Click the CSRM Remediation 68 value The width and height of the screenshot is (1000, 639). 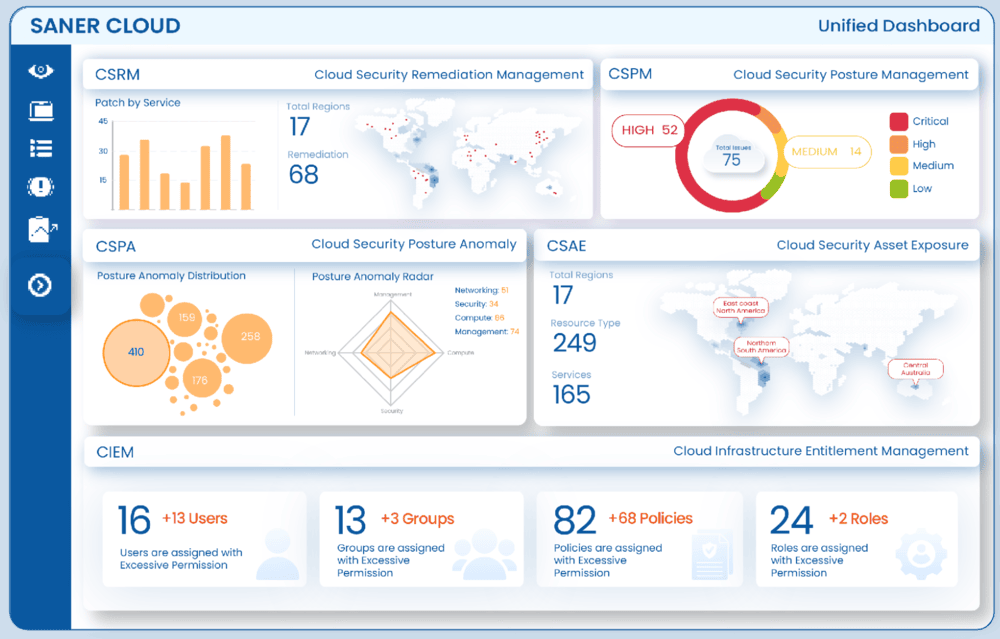[304, 175]
